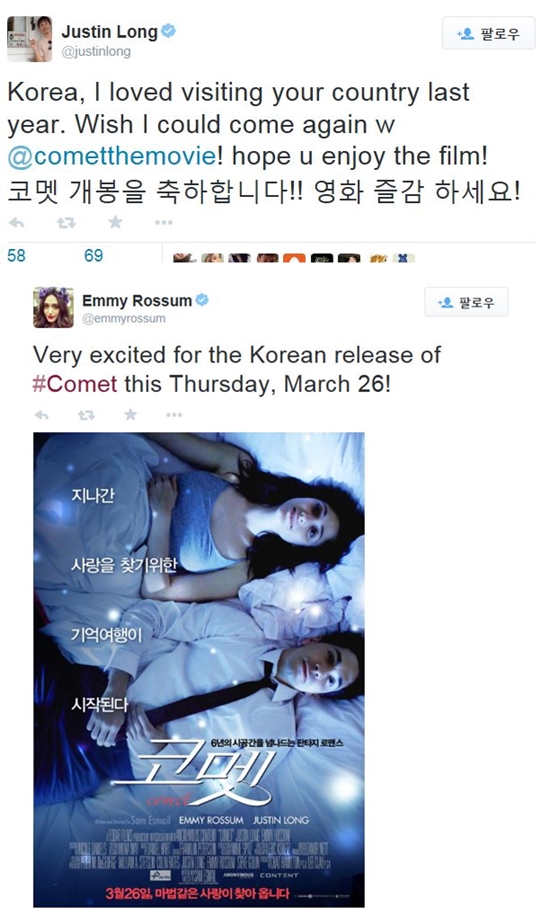
Task: Open the #Comet hashtag link
Action: (x=75, y=384)
